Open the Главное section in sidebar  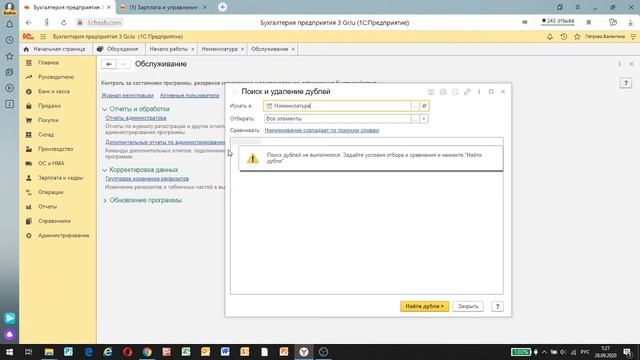click(x=48, y=63)
